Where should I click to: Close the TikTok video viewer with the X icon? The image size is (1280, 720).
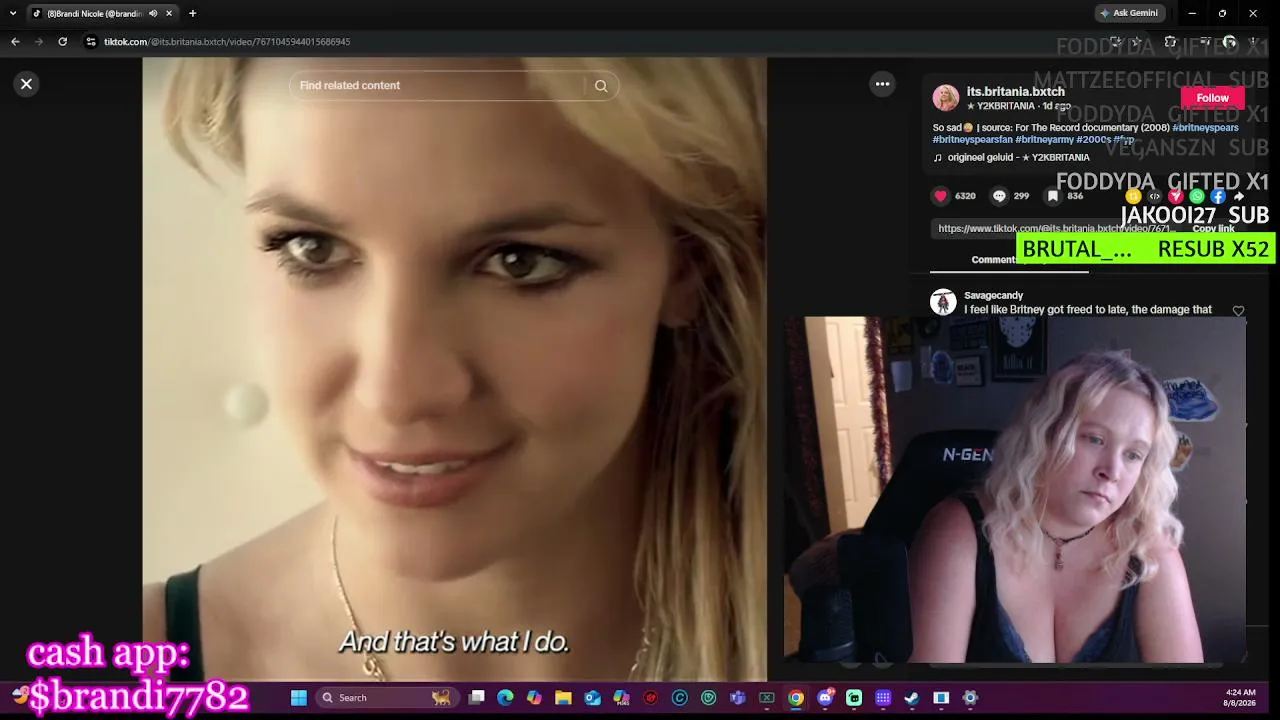(x=27, y=84)
